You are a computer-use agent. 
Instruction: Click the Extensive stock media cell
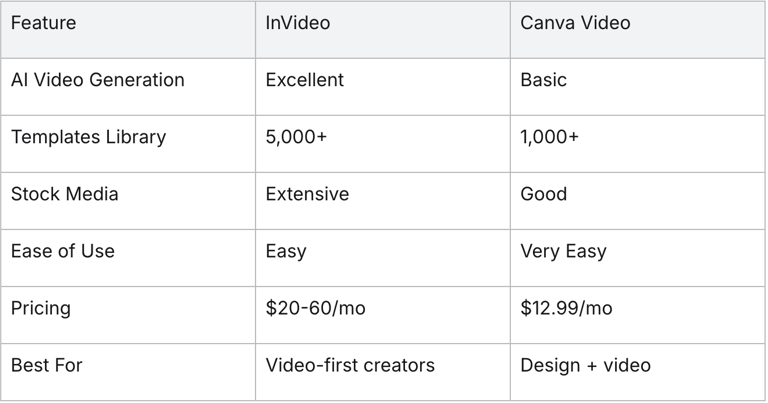307,194
